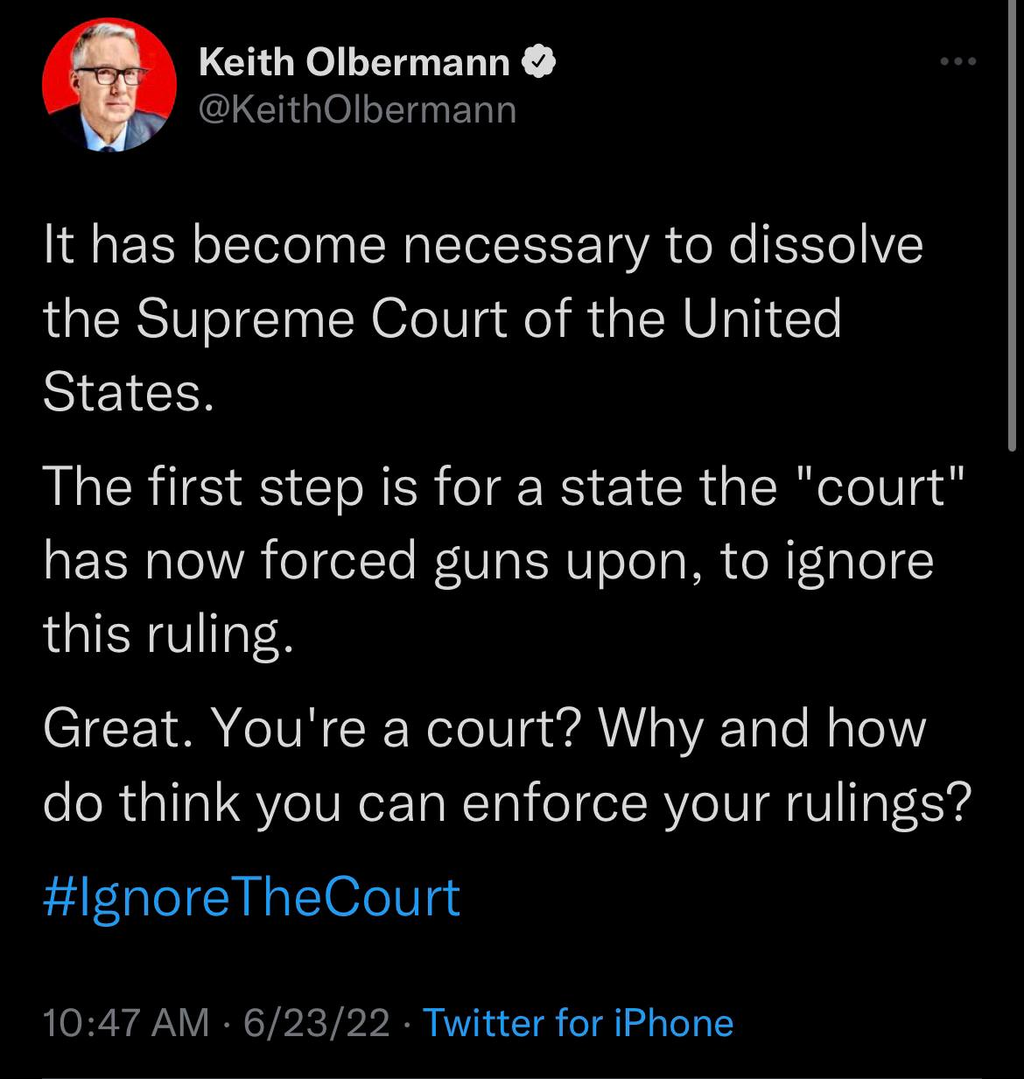The width and height of the screenshot is (1024, 1079).
Task: Click the line starting "The first step"
Action: [505, 487]
